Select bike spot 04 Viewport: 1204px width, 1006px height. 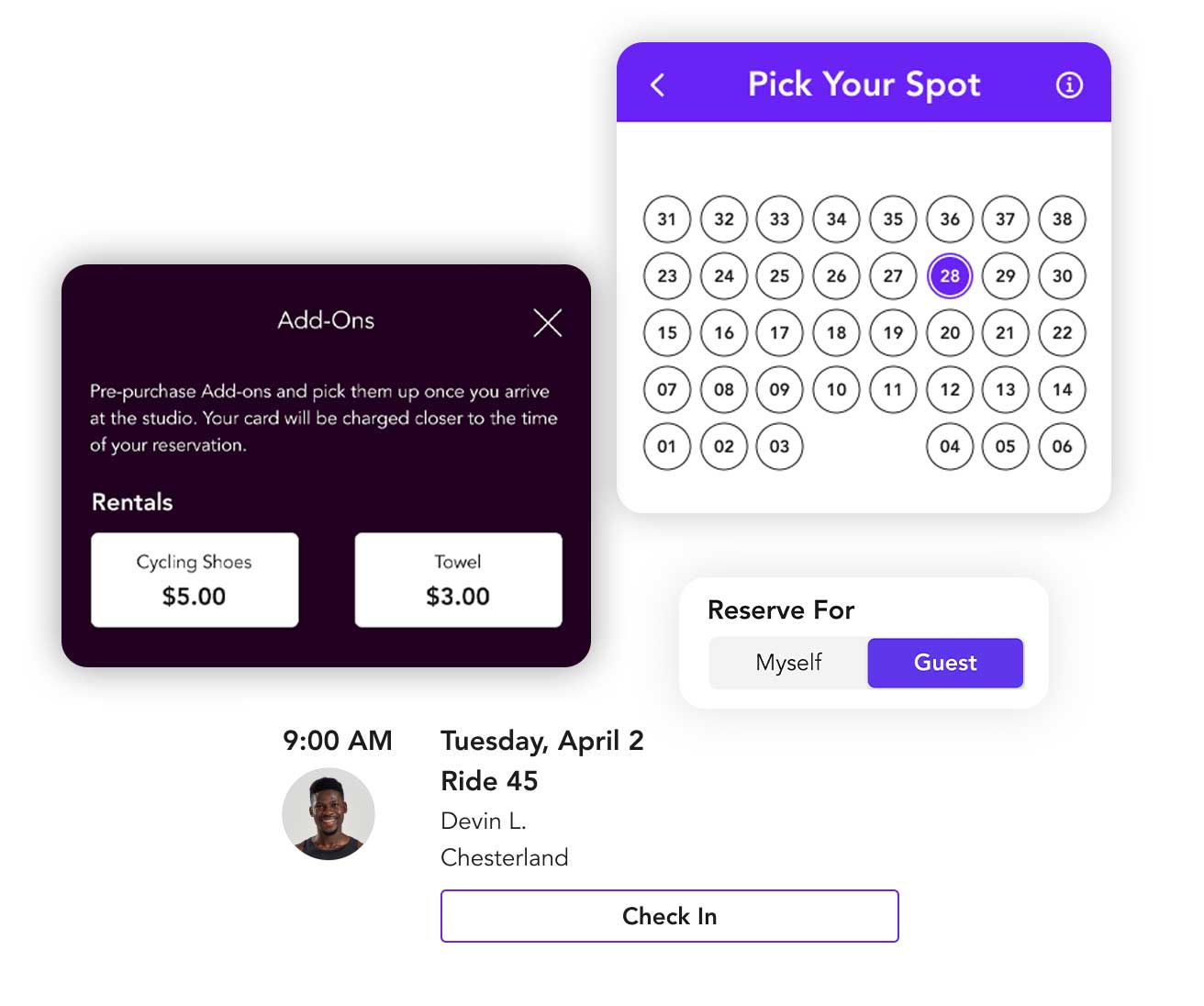click(x=950, y=447)
